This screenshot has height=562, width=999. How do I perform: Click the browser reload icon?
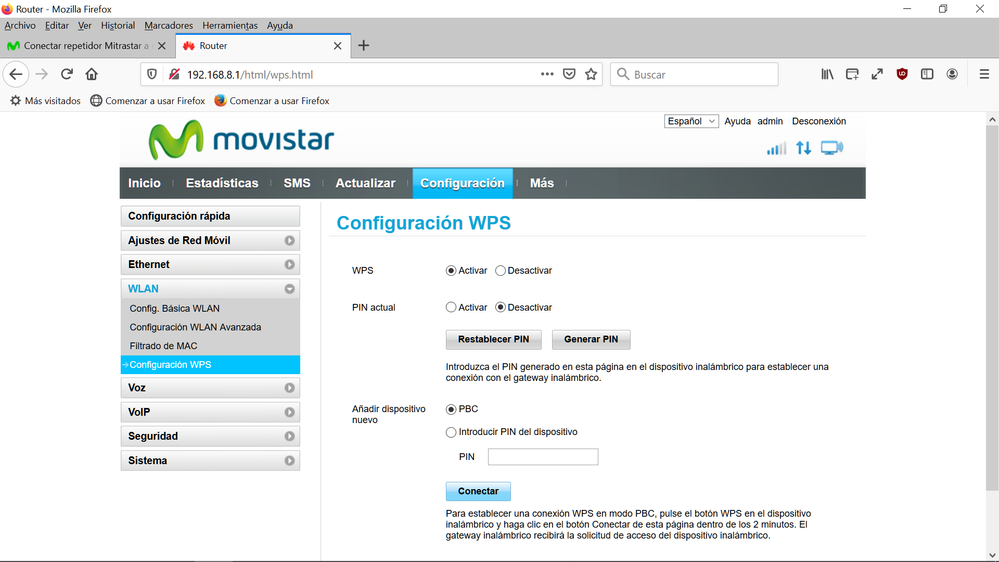(x=67, y=74)
